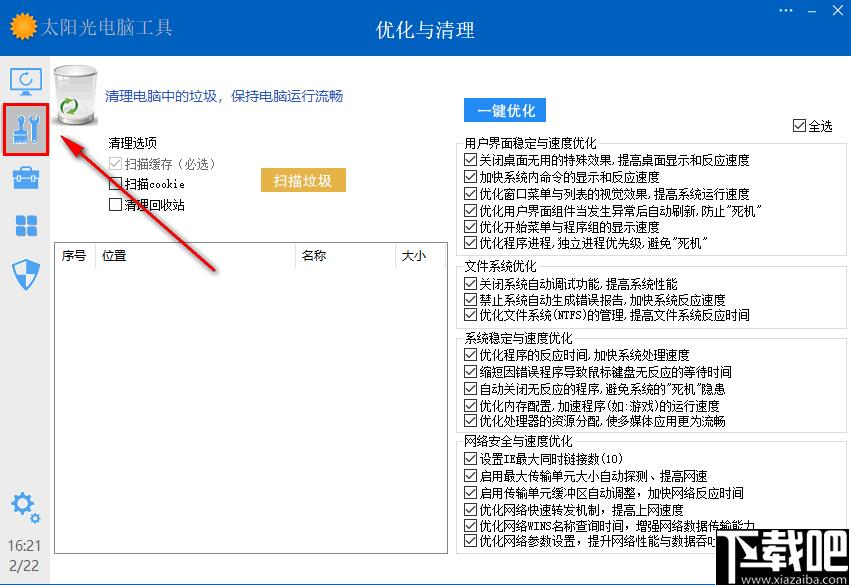Click 文件系统优化 group title
The image size is (851, 585).
(x=500, y=266)
